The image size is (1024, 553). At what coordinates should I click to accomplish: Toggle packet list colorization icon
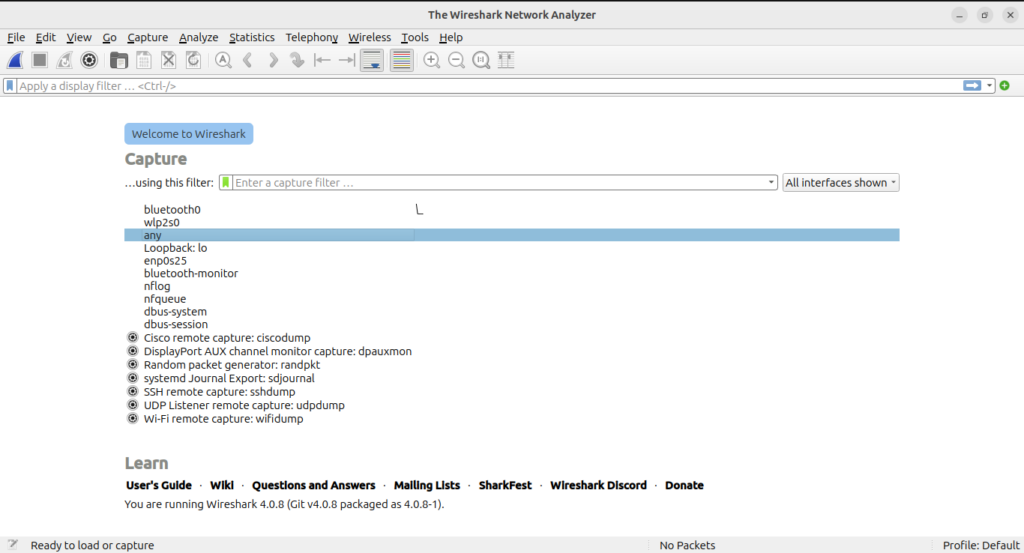[x=402, y=60]
